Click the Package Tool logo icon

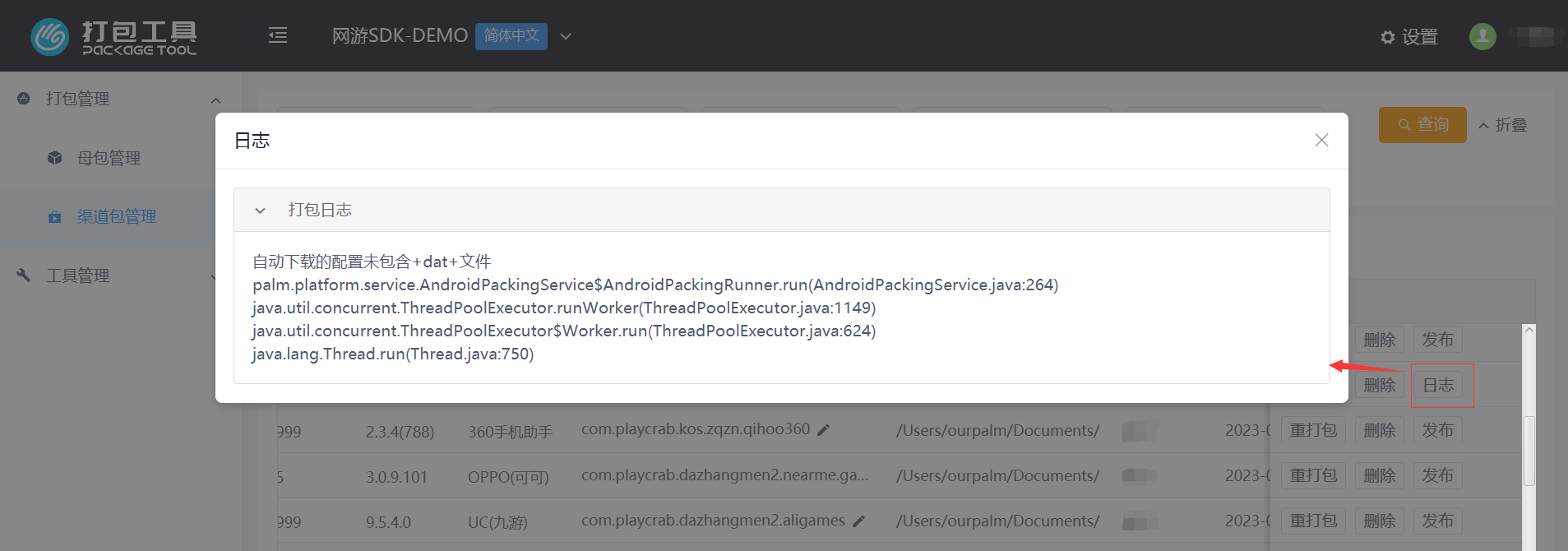(x=50, y=37)
